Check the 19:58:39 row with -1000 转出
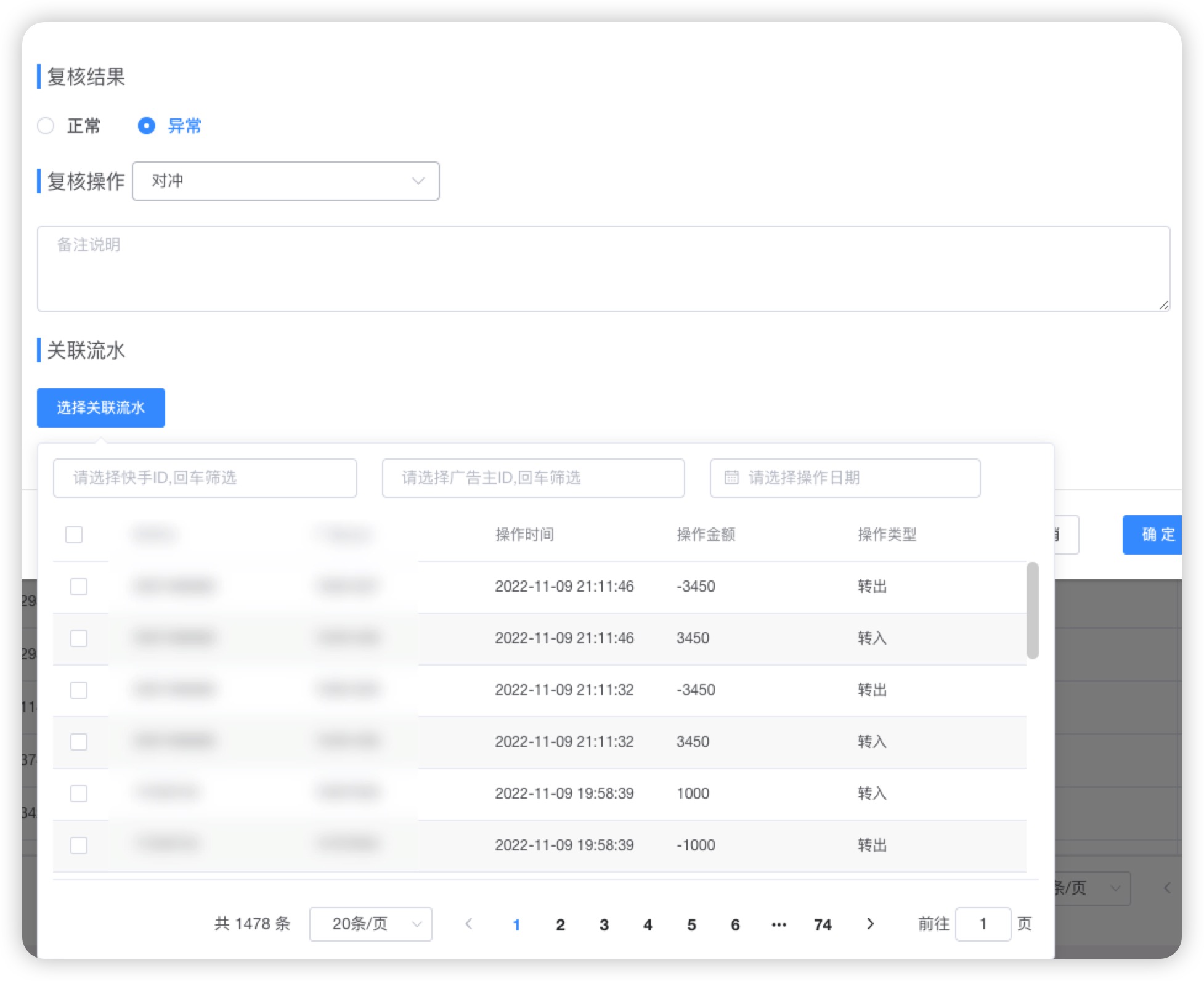The width and height of the screenshot is (1204, 981). coord(79,845)
